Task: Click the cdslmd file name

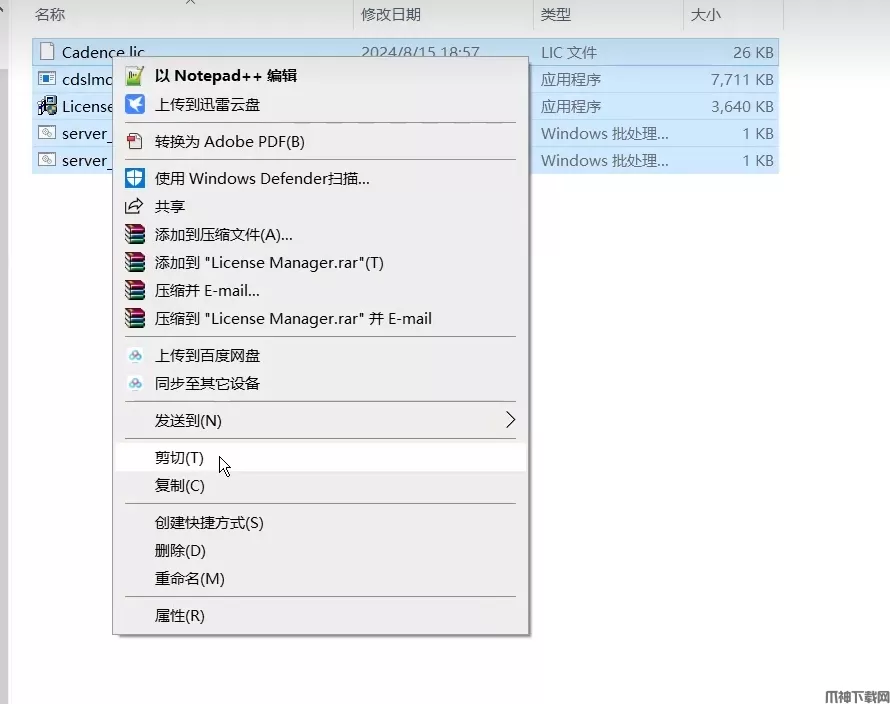Action: (87, 79)
